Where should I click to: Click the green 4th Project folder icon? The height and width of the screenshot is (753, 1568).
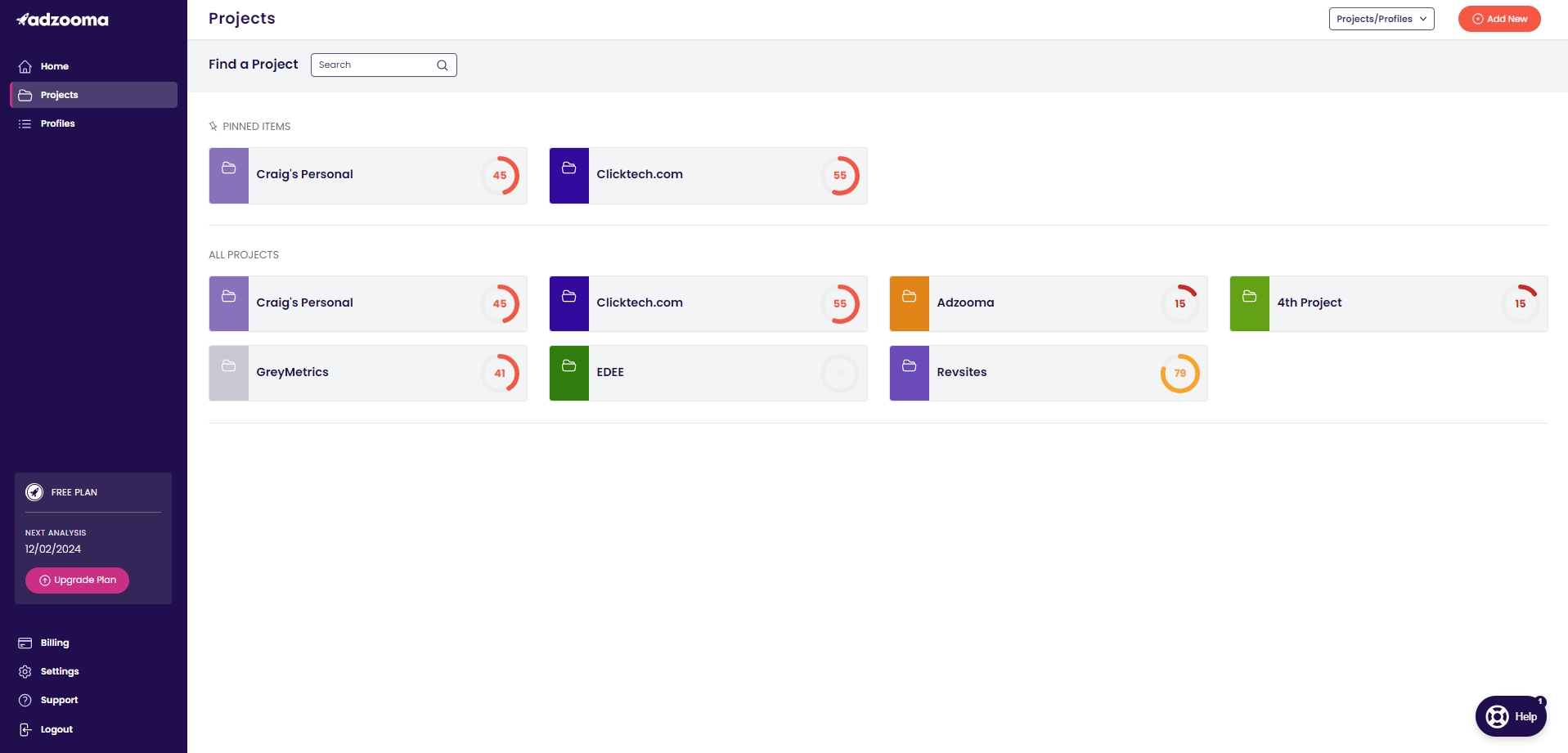coord(1250,296)
